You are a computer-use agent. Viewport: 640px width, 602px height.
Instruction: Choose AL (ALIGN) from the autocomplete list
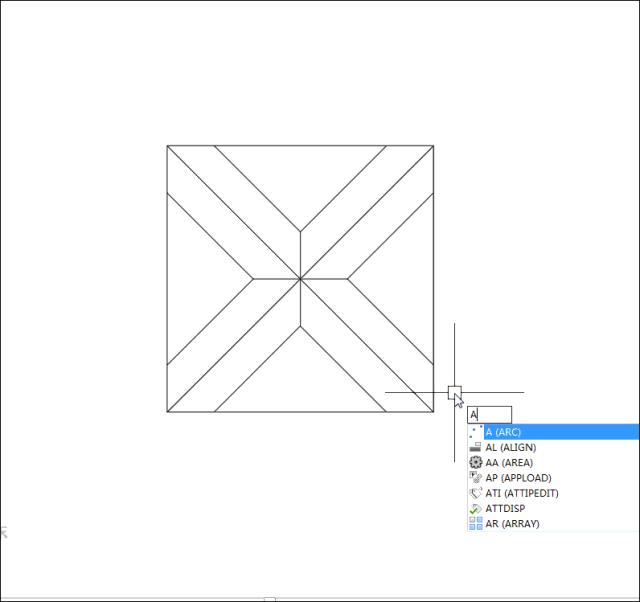[510, 448]
